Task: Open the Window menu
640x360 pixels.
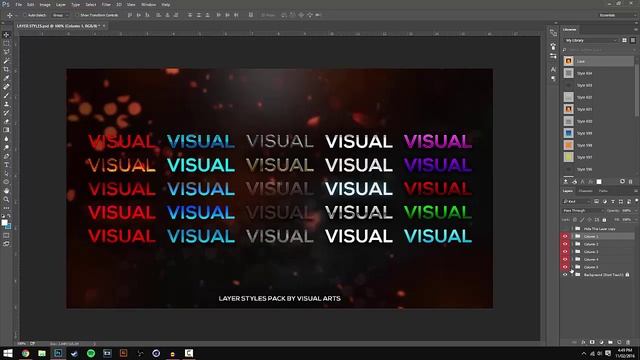Action: (148, 4)
